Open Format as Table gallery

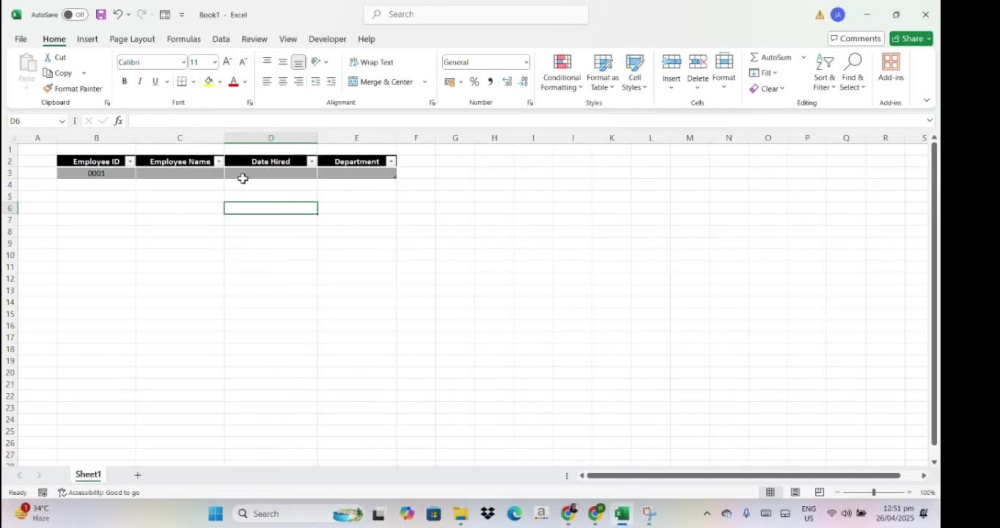pos(603,73)
